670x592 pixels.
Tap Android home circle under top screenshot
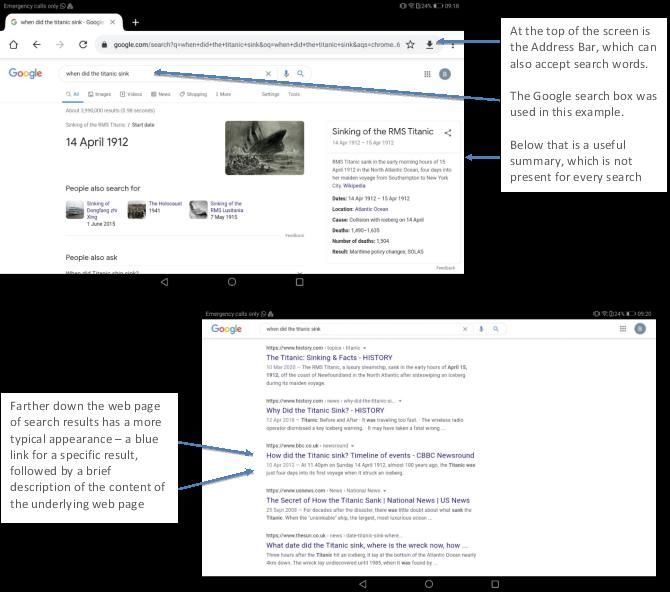click(232, 282)
